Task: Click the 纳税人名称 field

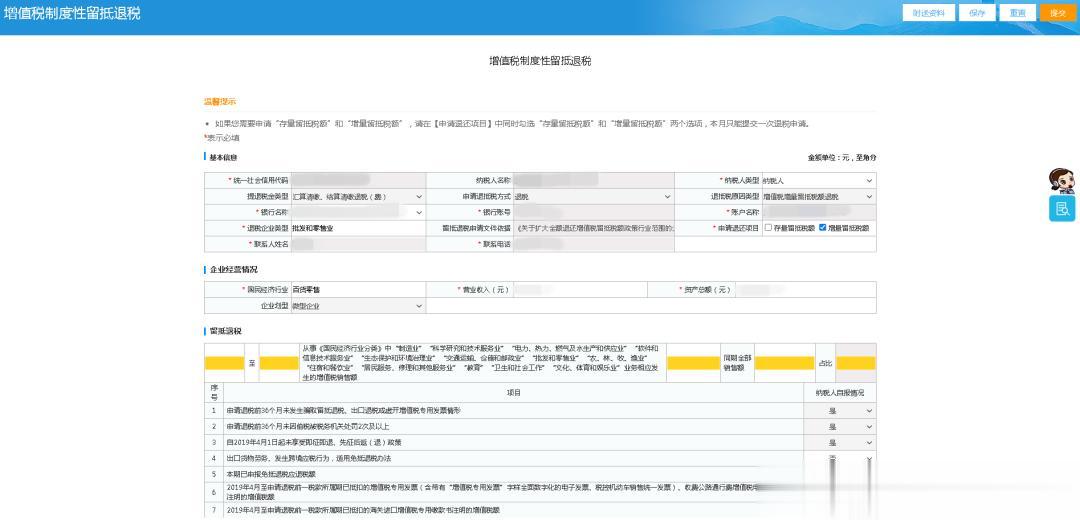Action: 593,180
